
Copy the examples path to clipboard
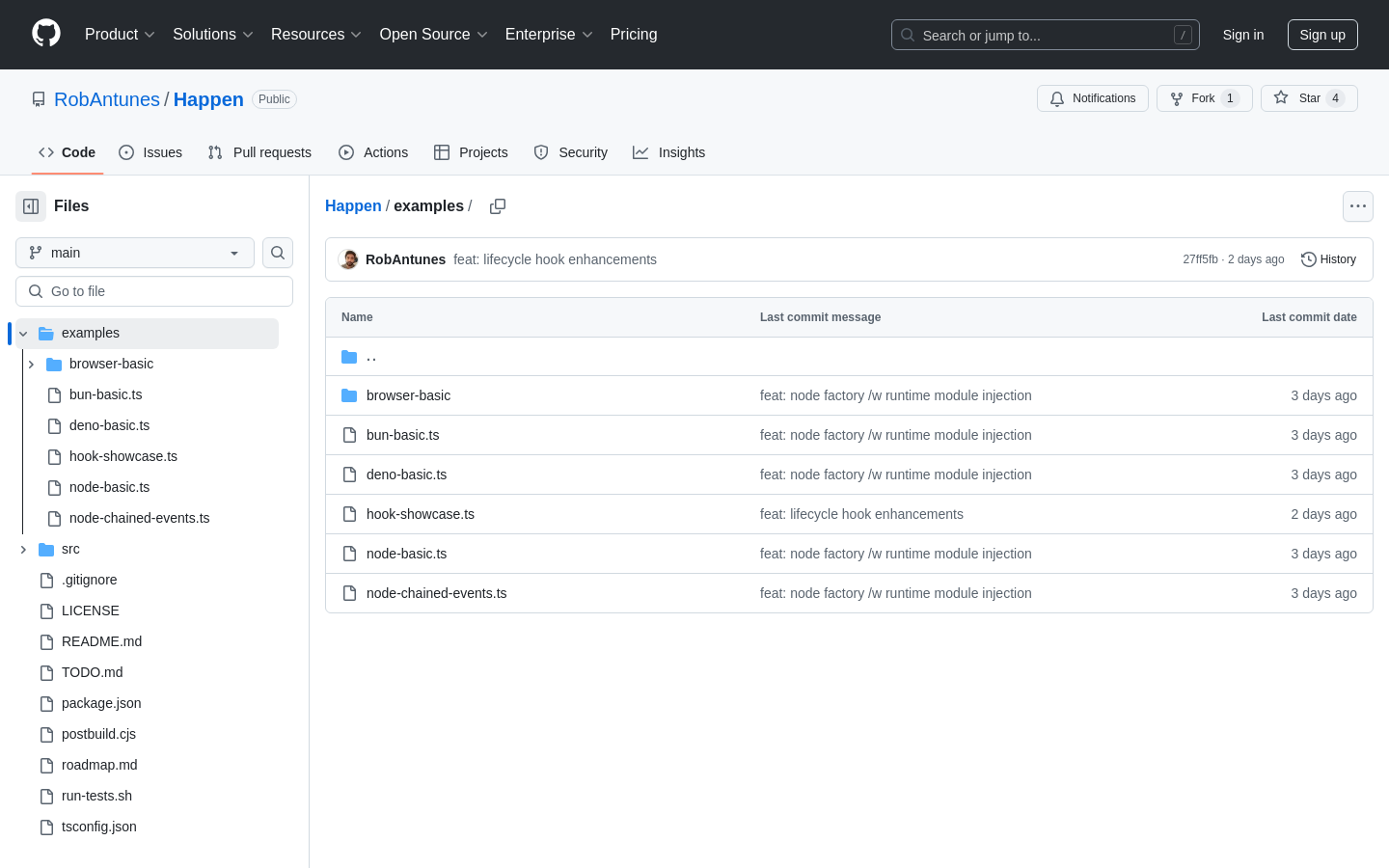pos(498,206)
